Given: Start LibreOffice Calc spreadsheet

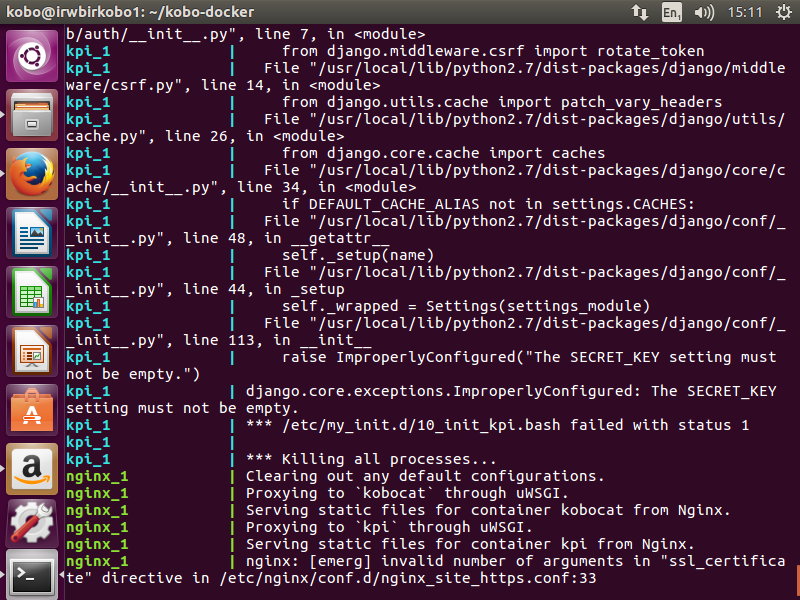Looking at the screenshot, I should pos(32,293).
